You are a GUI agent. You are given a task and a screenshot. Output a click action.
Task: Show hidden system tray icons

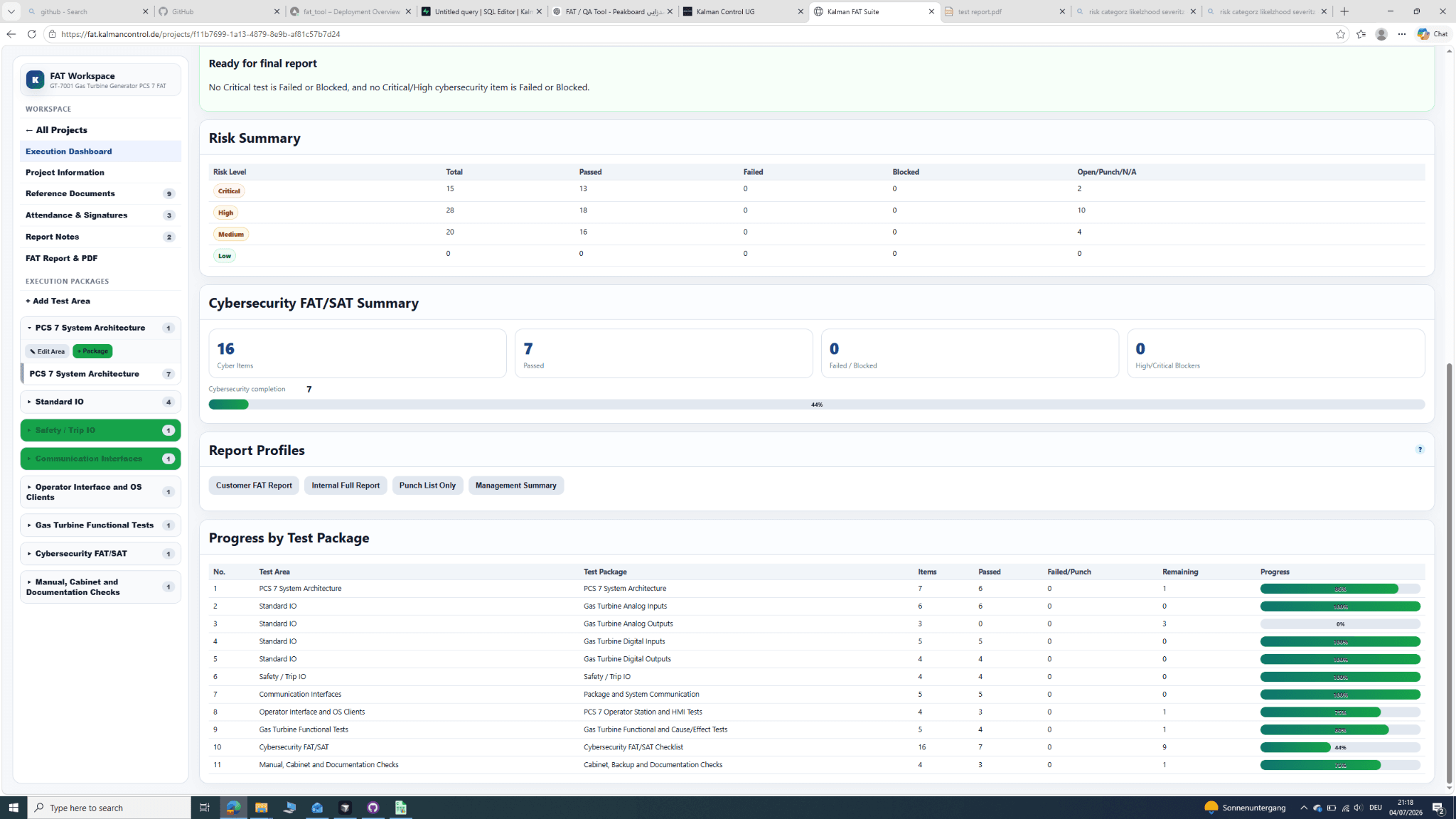click(x=1303, y=808)
